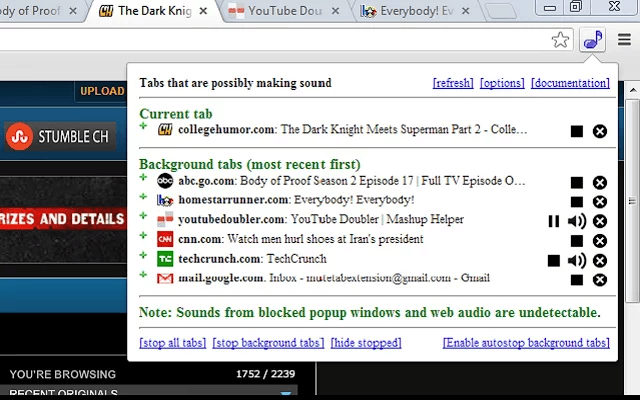Stop the homestarrunner.com tab sound
640x400 pixels.
click(x=577, y=201)
